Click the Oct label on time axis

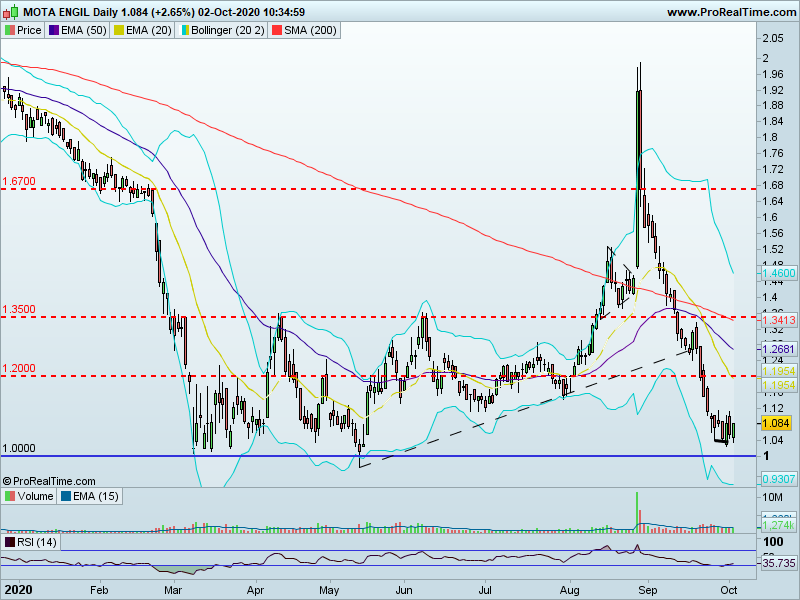(x=730, y=590)
